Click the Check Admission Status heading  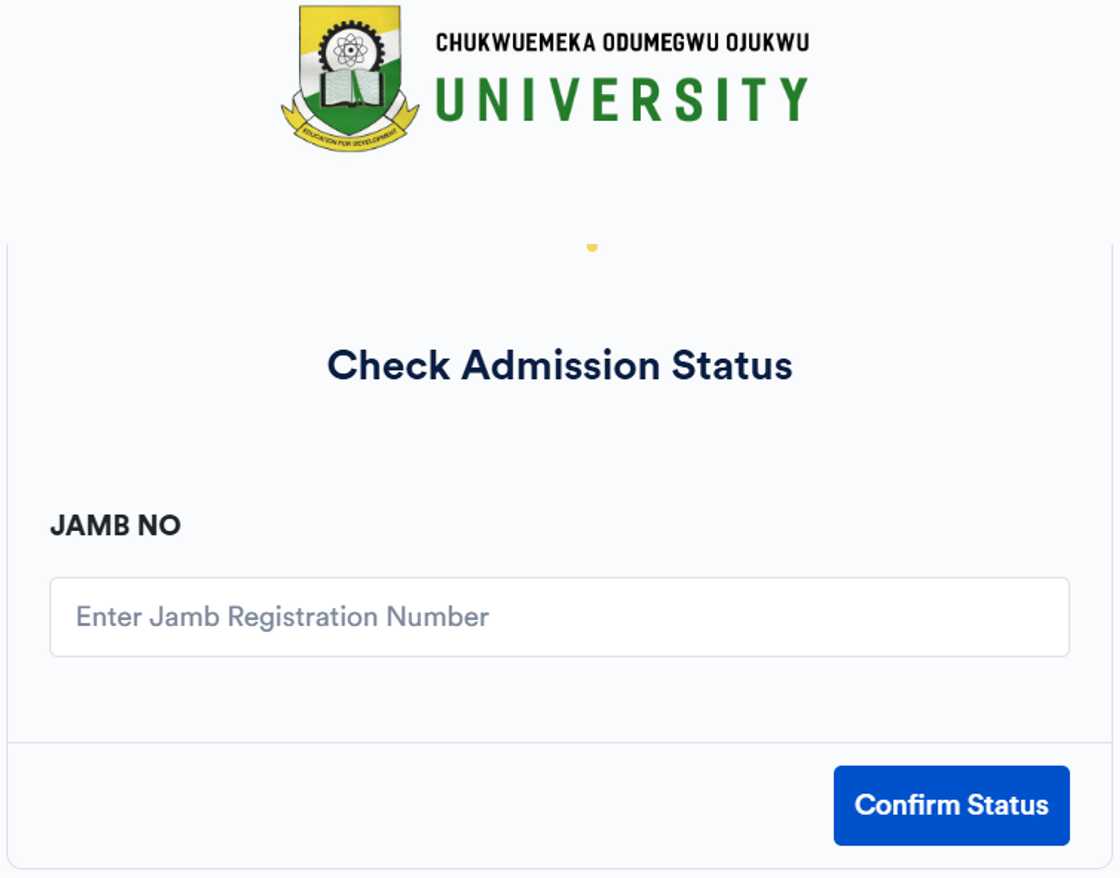click(x=559, y=365)
